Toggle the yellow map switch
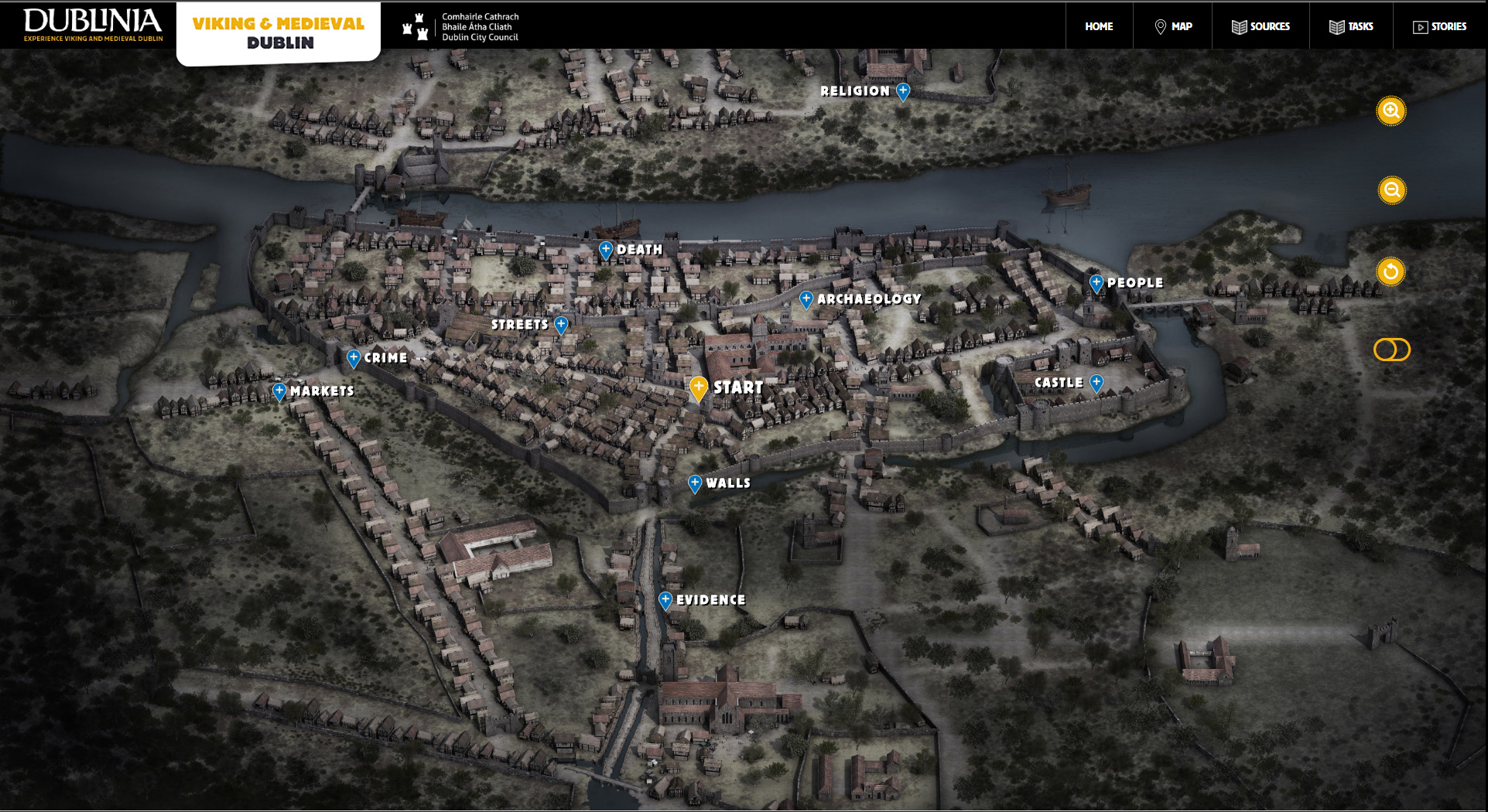 pyautogui.click(x=1391, y=350)
